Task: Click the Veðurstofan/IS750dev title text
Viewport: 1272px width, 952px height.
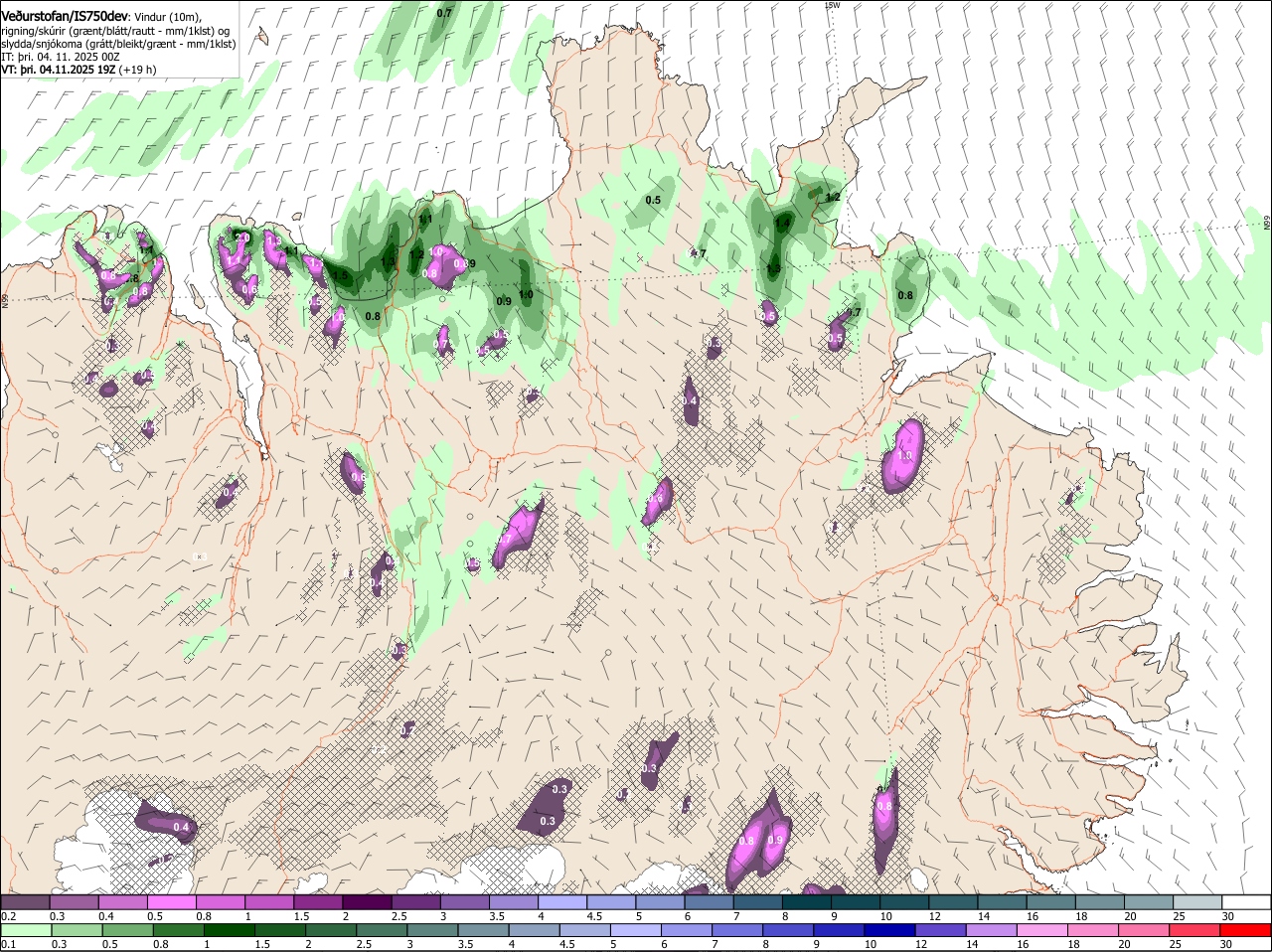Action: [65, 17]
